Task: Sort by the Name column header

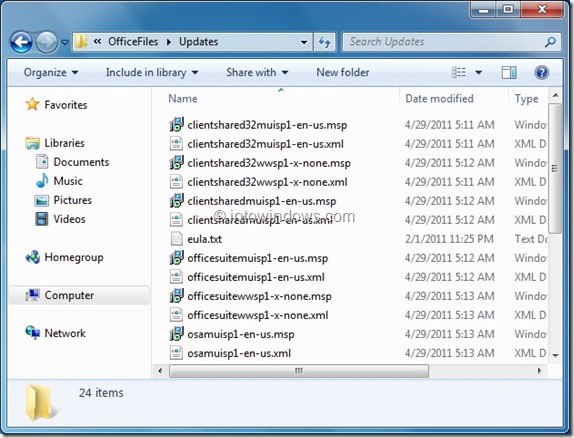Action: pos(183,99)
